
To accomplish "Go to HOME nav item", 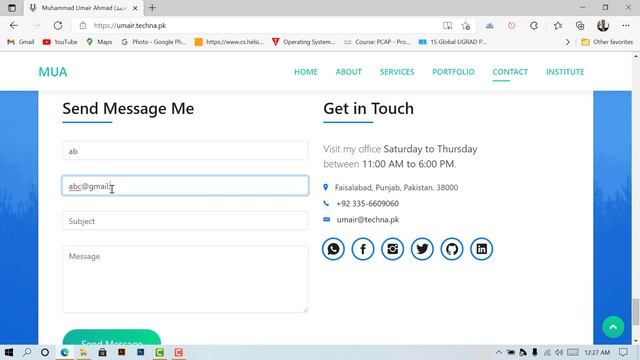I will [x=306, y=72].
